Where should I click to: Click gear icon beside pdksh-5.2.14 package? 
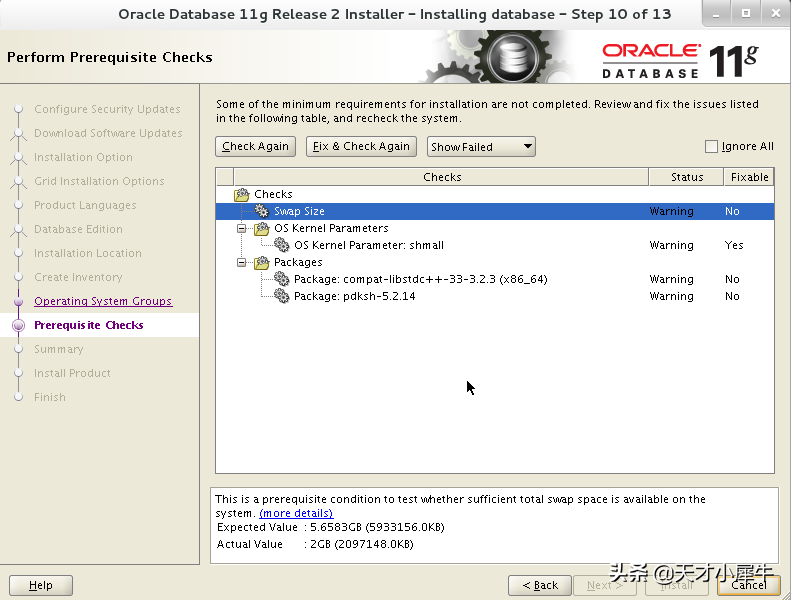point(281,296)
